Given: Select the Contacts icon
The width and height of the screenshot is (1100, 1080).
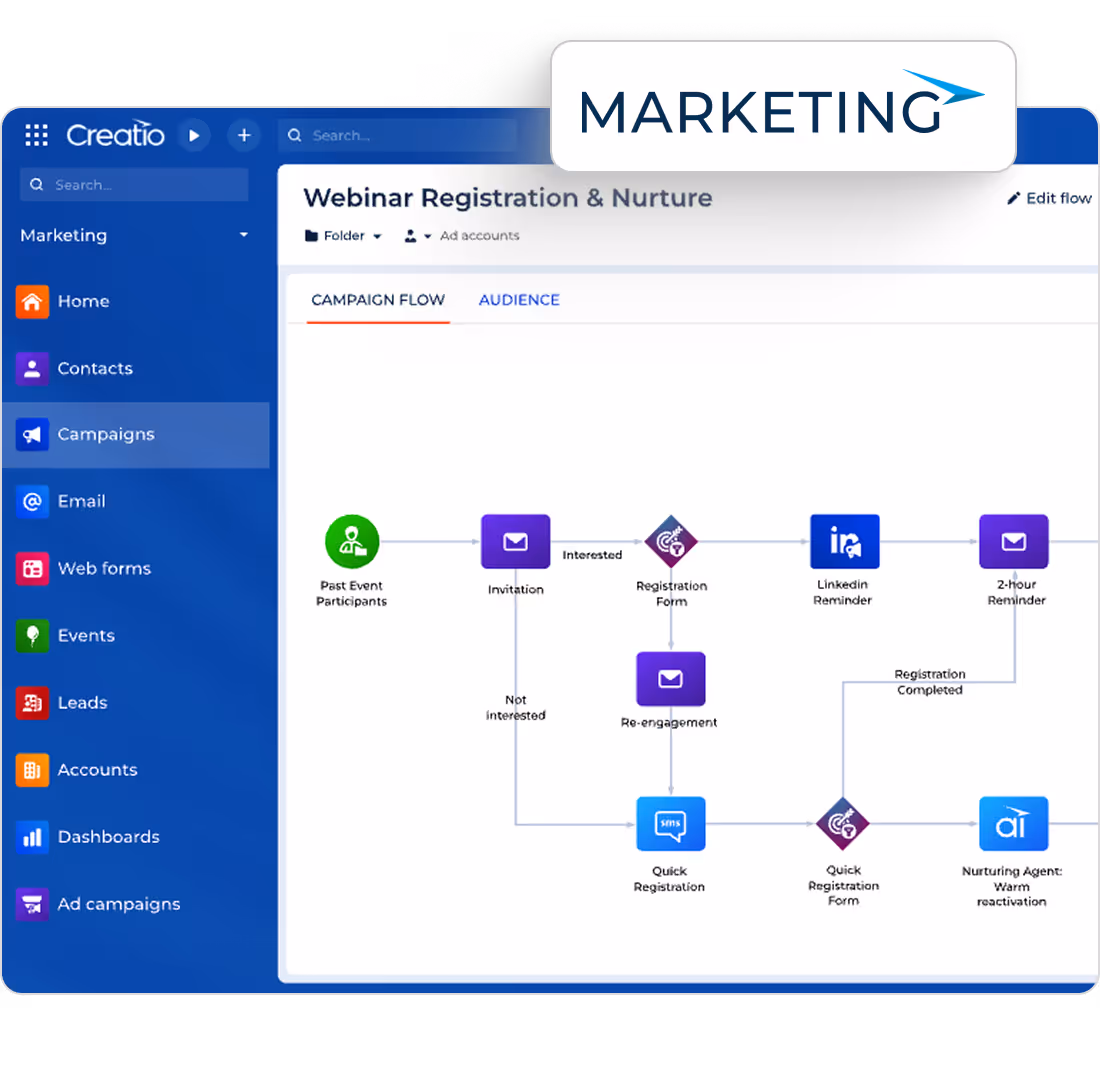Looking at the screenshot, I should coord(31,368).
